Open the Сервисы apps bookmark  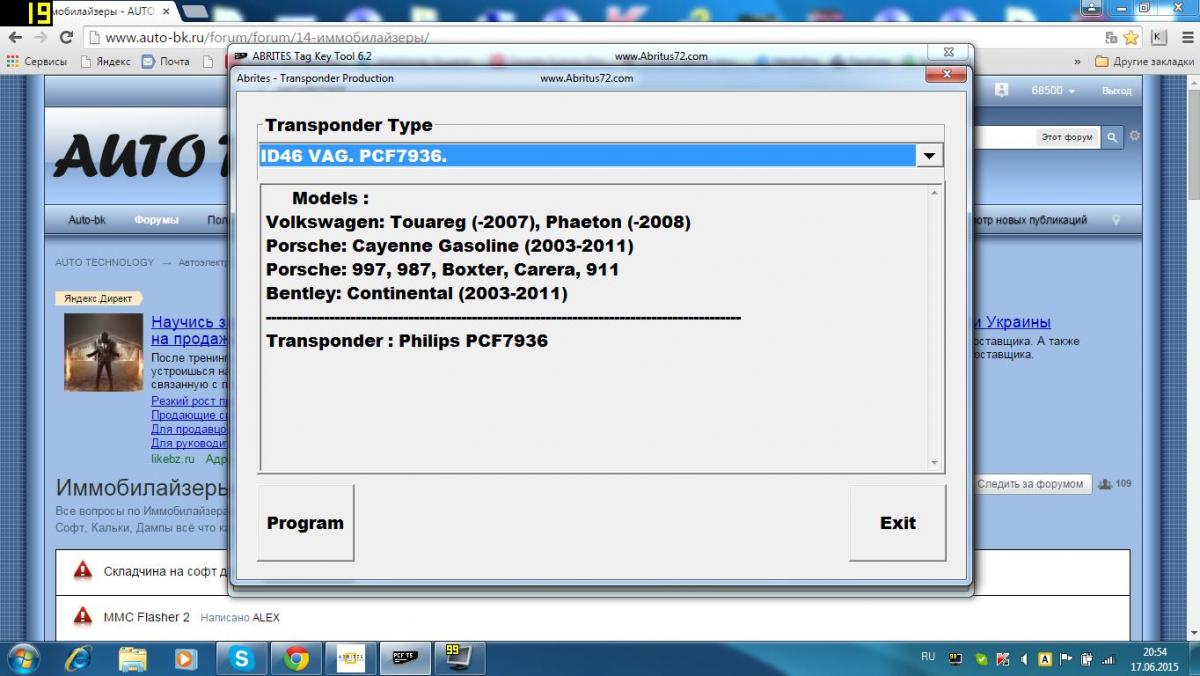(x=36, y=61)
